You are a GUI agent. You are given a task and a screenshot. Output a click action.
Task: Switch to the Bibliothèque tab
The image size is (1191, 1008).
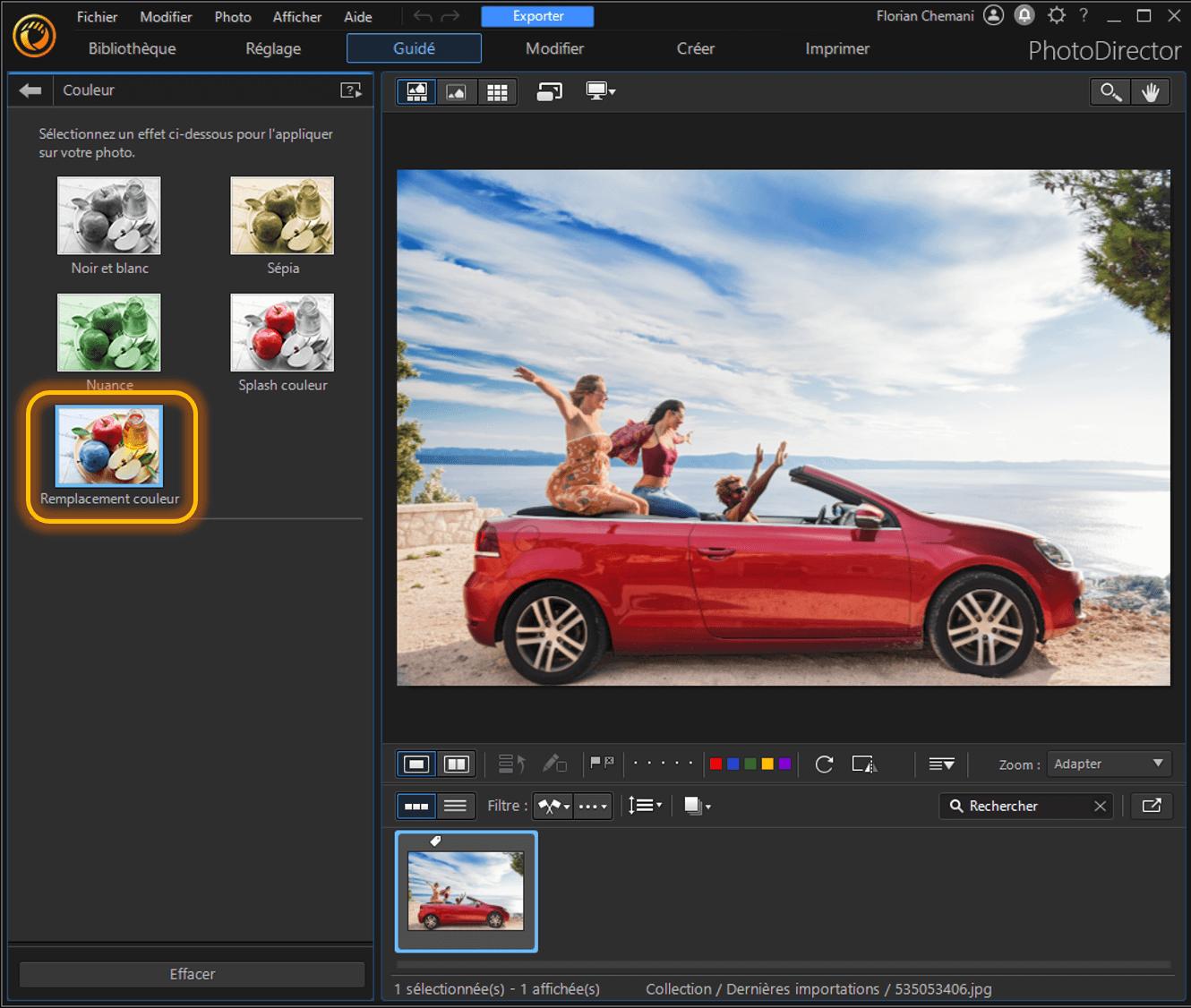pyautogui.click(x=131, y=48)
